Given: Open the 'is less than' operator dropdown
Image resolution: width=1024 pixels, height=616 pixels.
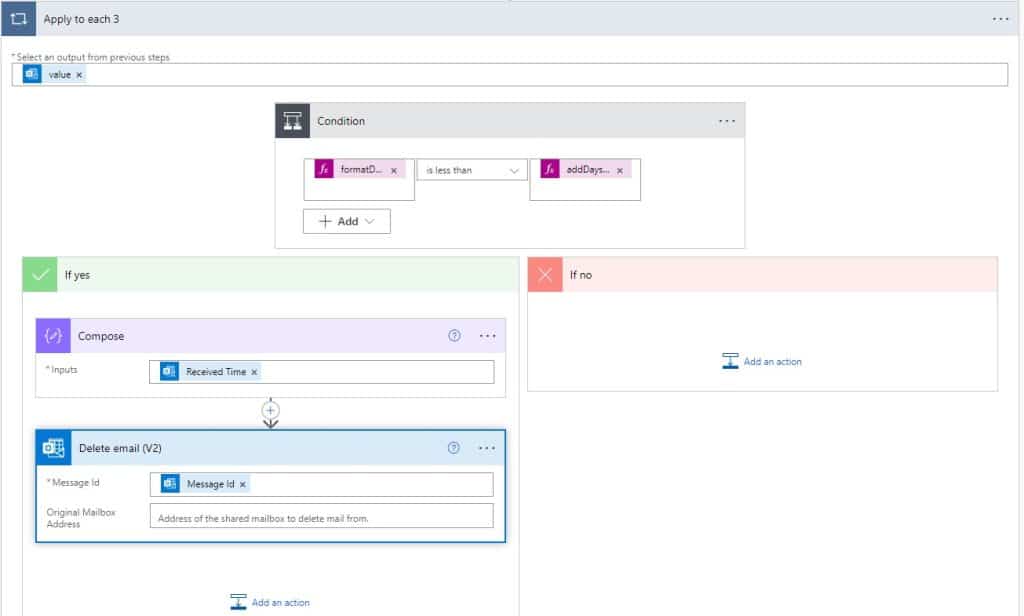Looking at the screenshot, I should (472, 170).
